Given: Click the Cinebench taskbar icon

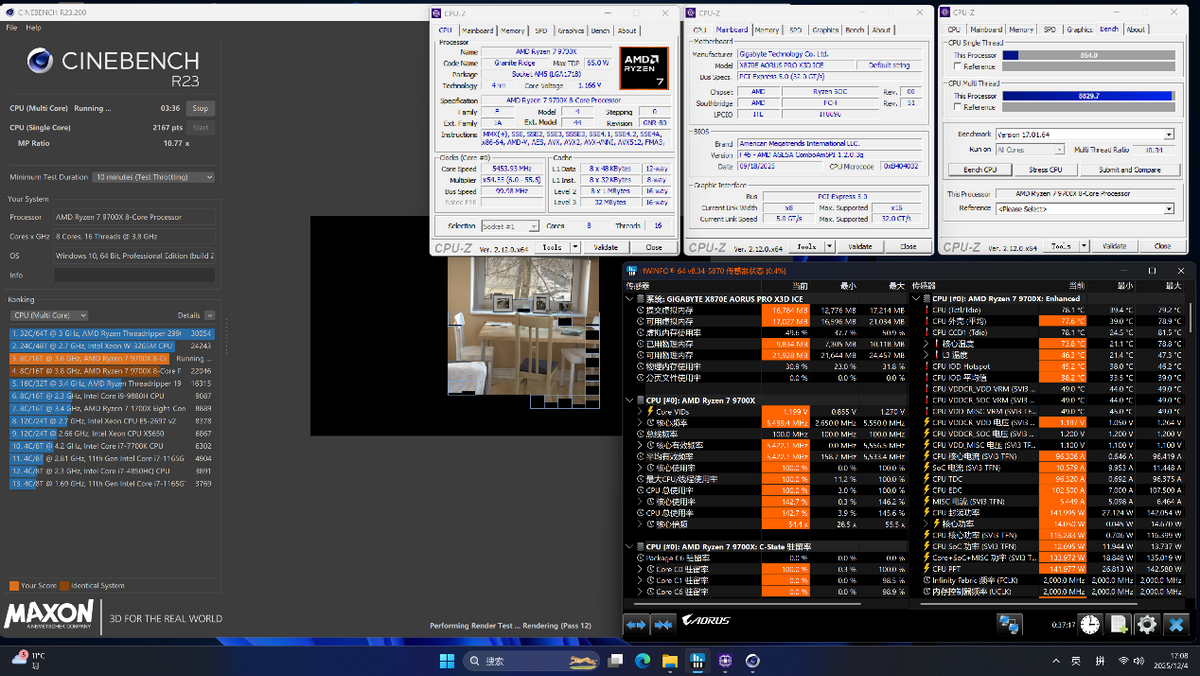Looking at the screenshot, I should pos(752,661).
